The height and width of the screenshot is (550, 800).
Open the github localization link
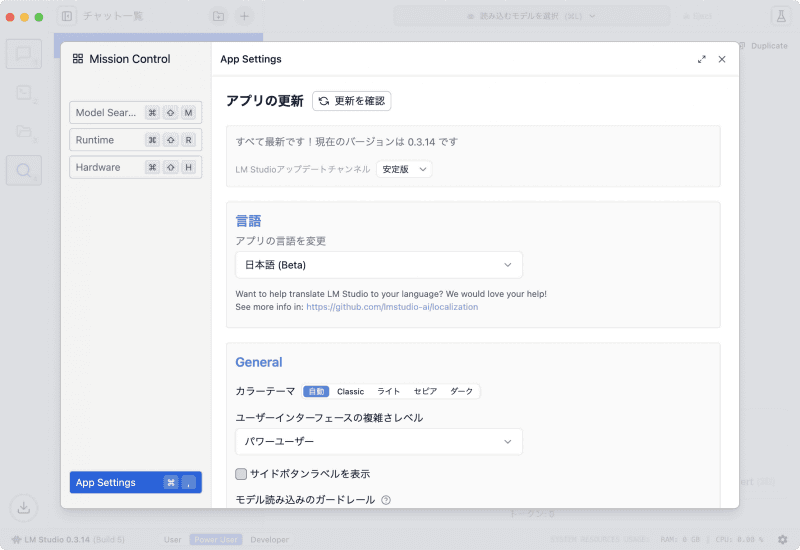(392, 307)
